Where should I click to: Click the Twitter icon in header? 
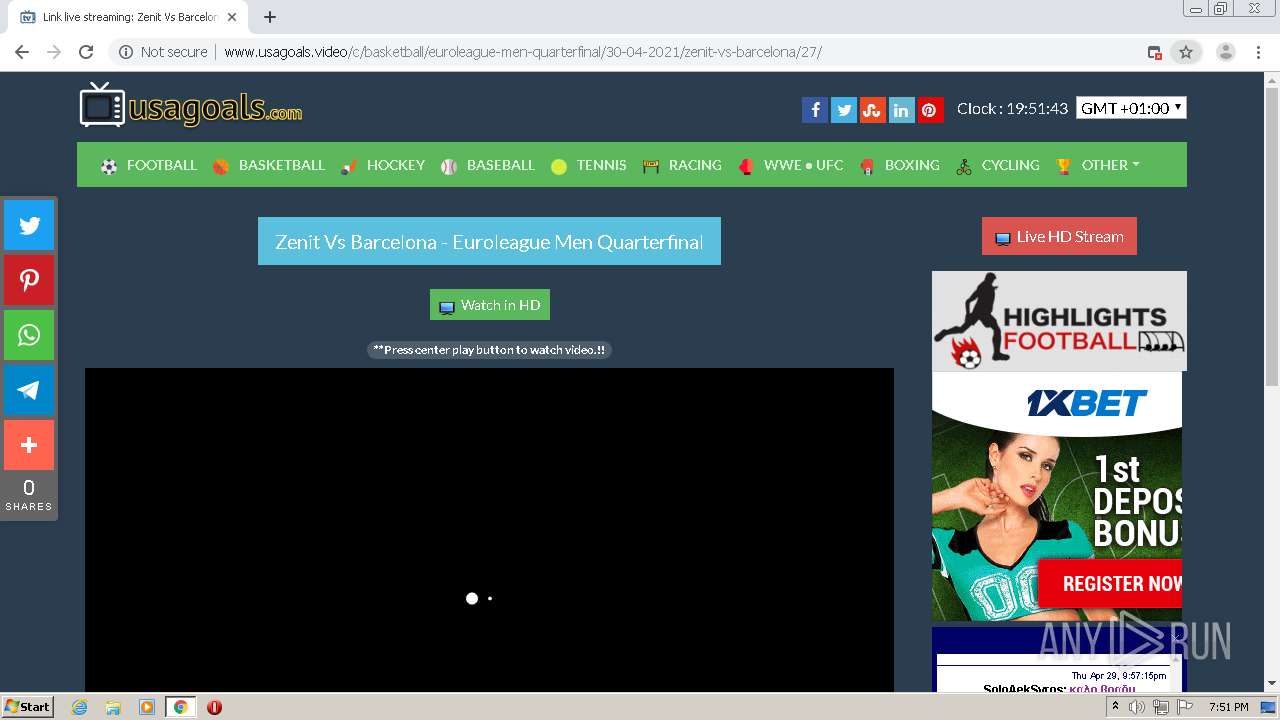[x=844, y=110]
